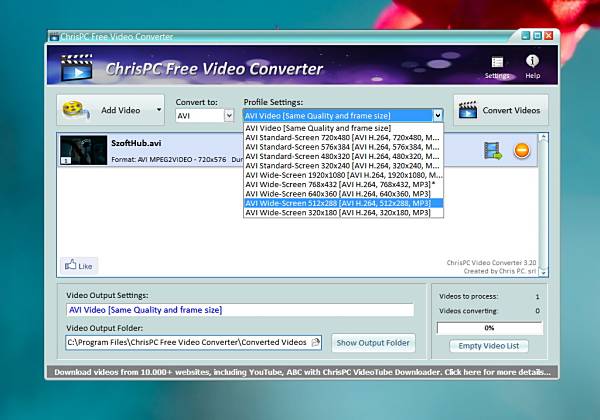This screenshot has height=420, width=600.
Task: Click the Video Output Settings field
Action: [240, 310]
